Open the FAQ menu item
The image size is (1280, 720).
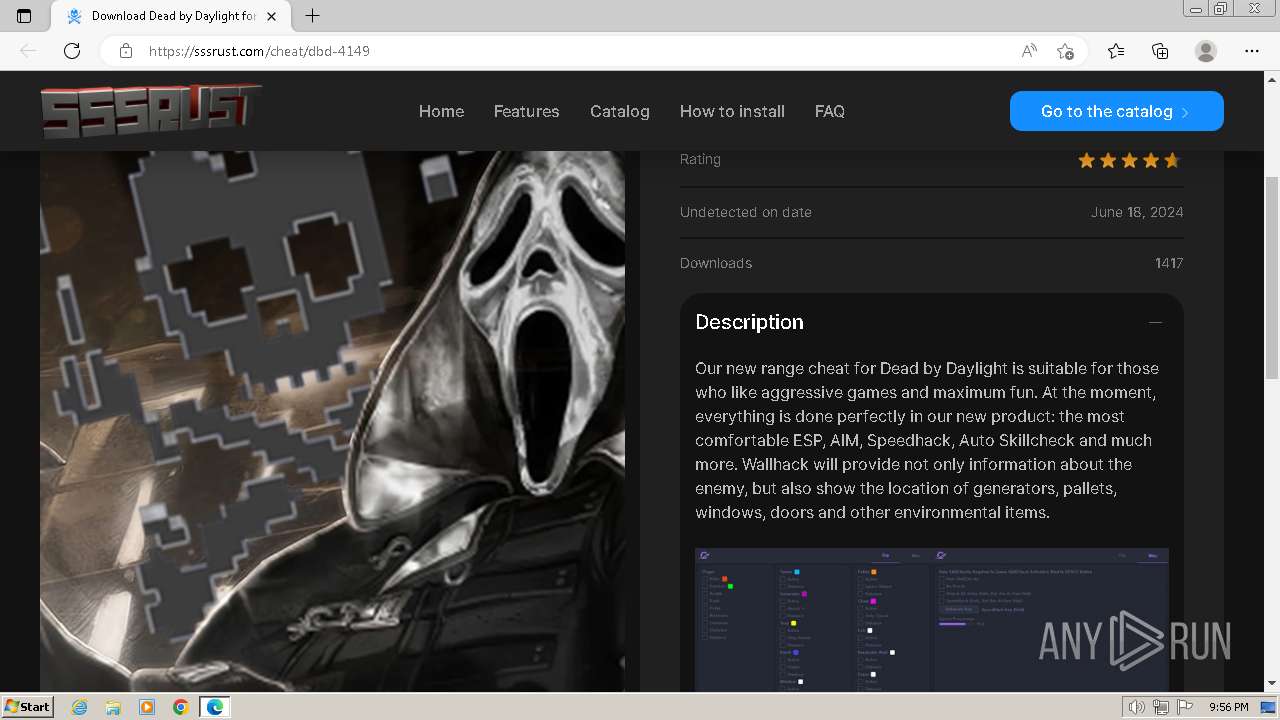[830, 111]
